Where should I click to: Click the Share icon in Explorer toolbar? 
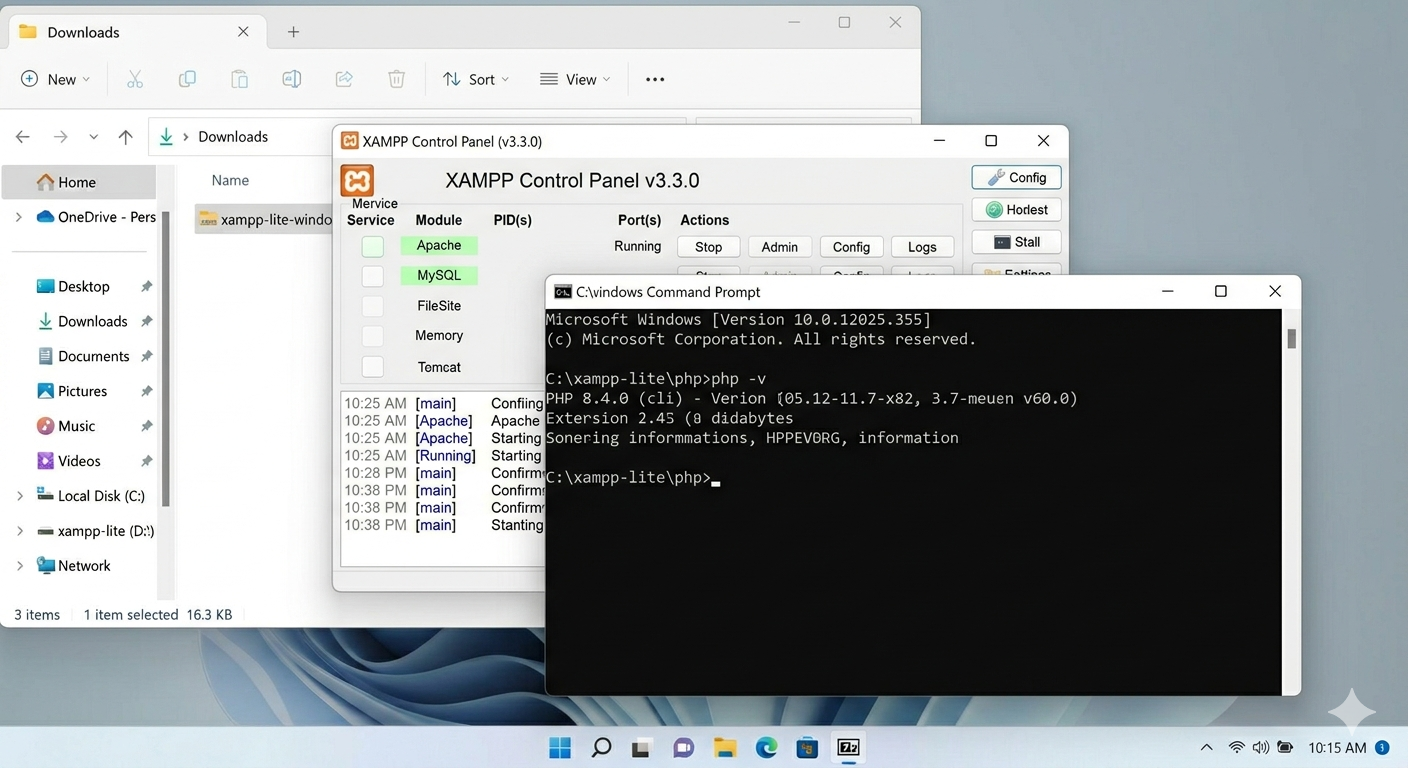tap(344, 79)
